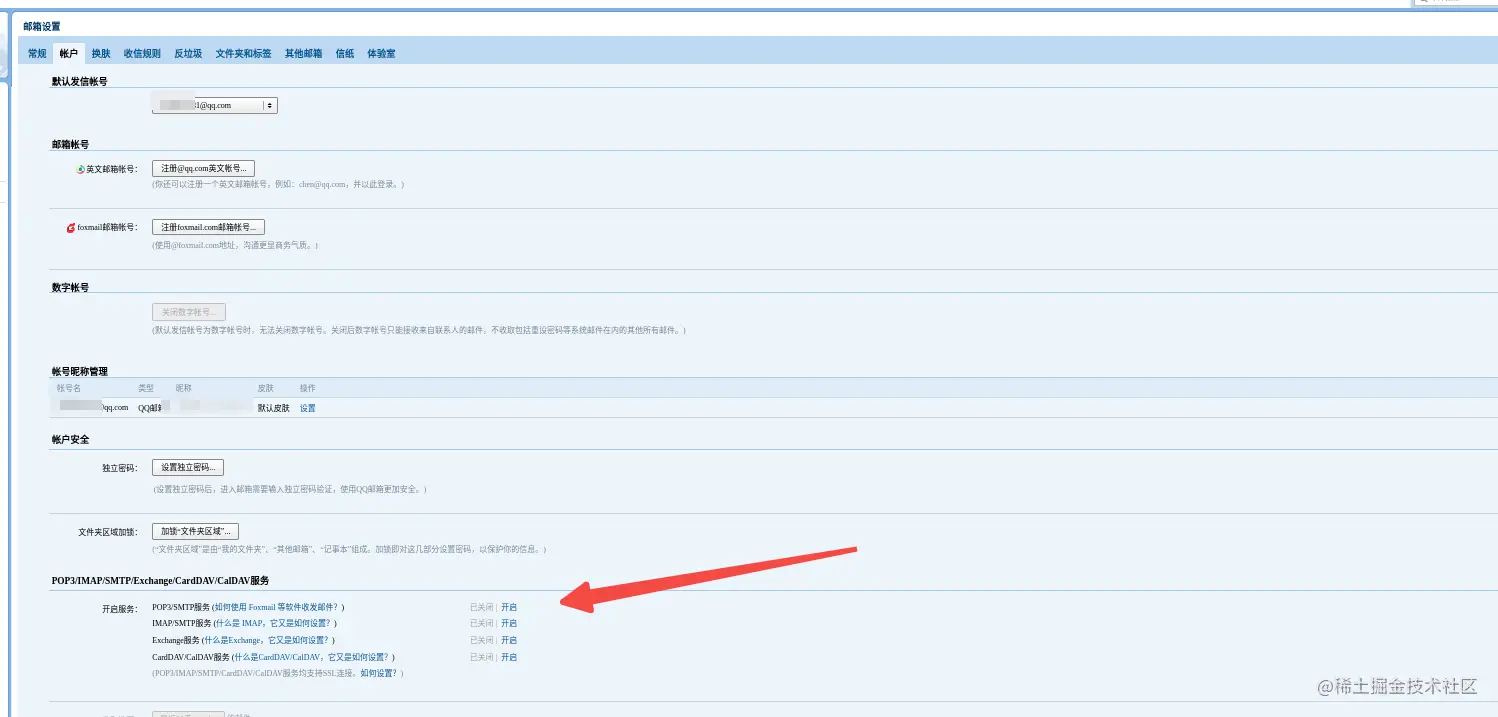1498x717 pixels.
Task: Click 加锁"文件夹区域" button
Action: [x=195, y=531]
